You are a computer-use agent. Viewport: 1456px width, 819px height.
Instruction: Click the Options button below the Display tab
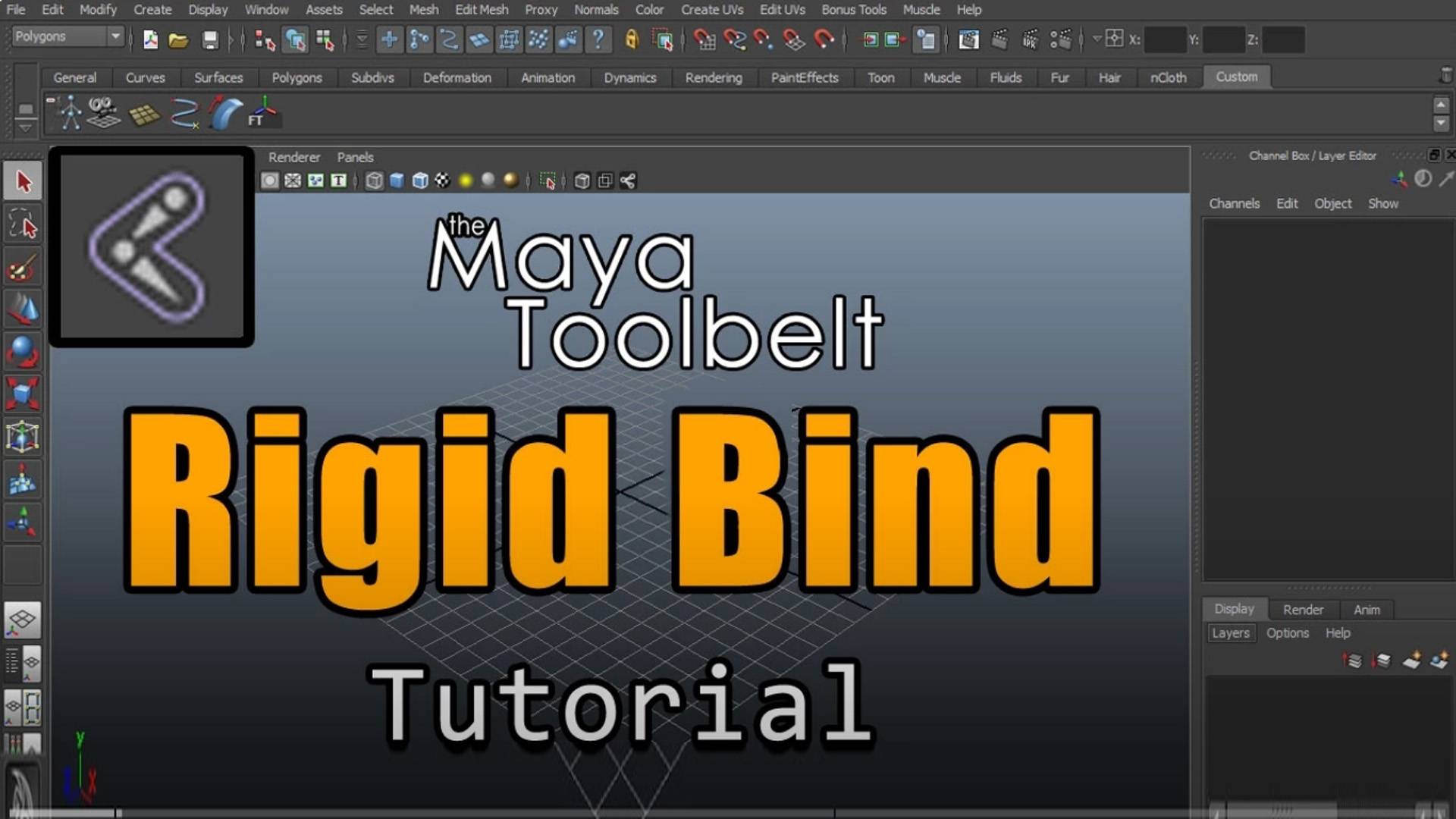(x=1288, y=633)
